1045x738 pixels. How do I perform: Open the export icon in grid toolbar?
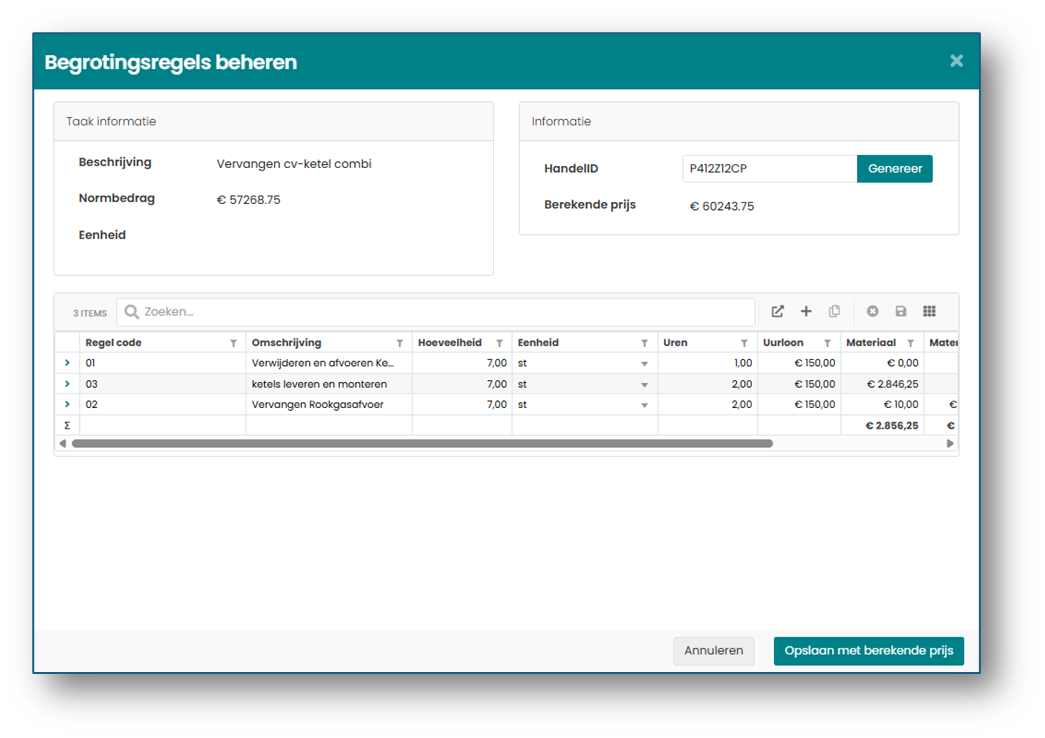click(x=777, y=311)
